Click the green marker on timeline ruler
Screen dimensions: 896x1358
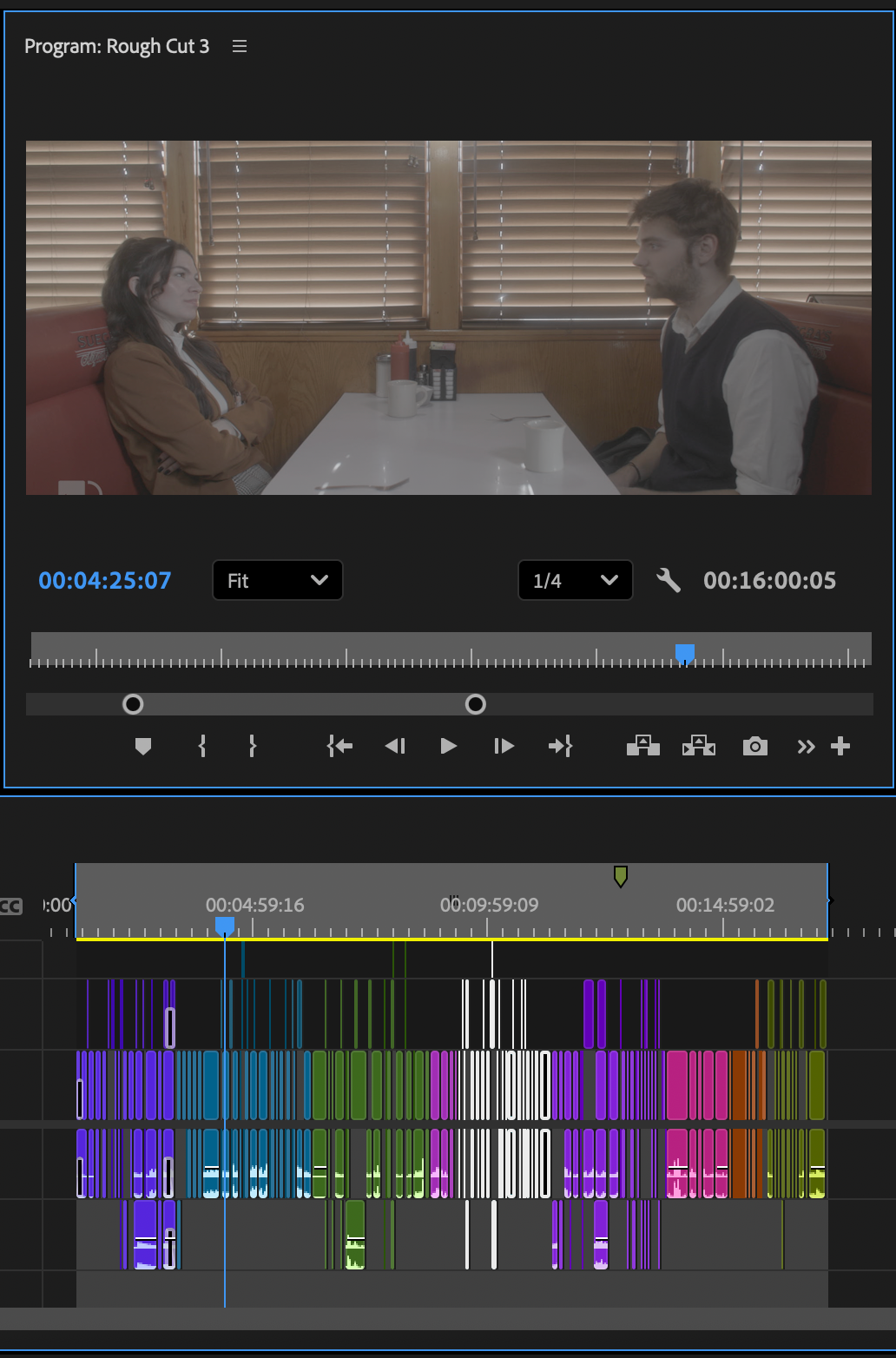click(621, 876)
